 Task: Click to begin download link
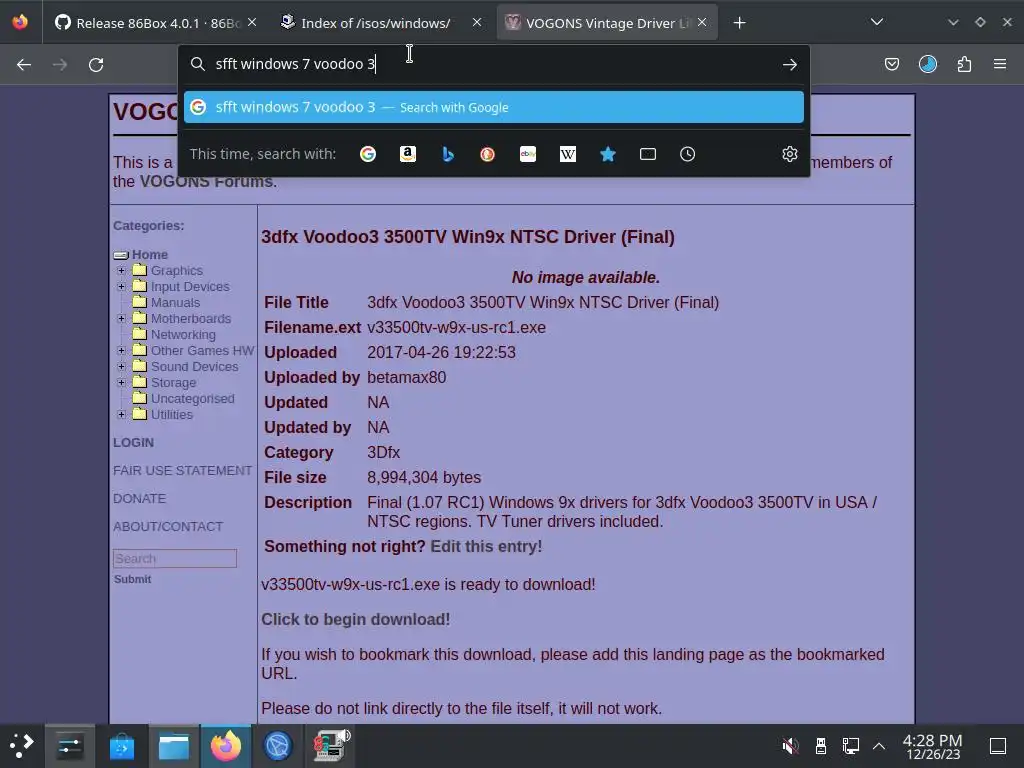(x=355, y=619)
